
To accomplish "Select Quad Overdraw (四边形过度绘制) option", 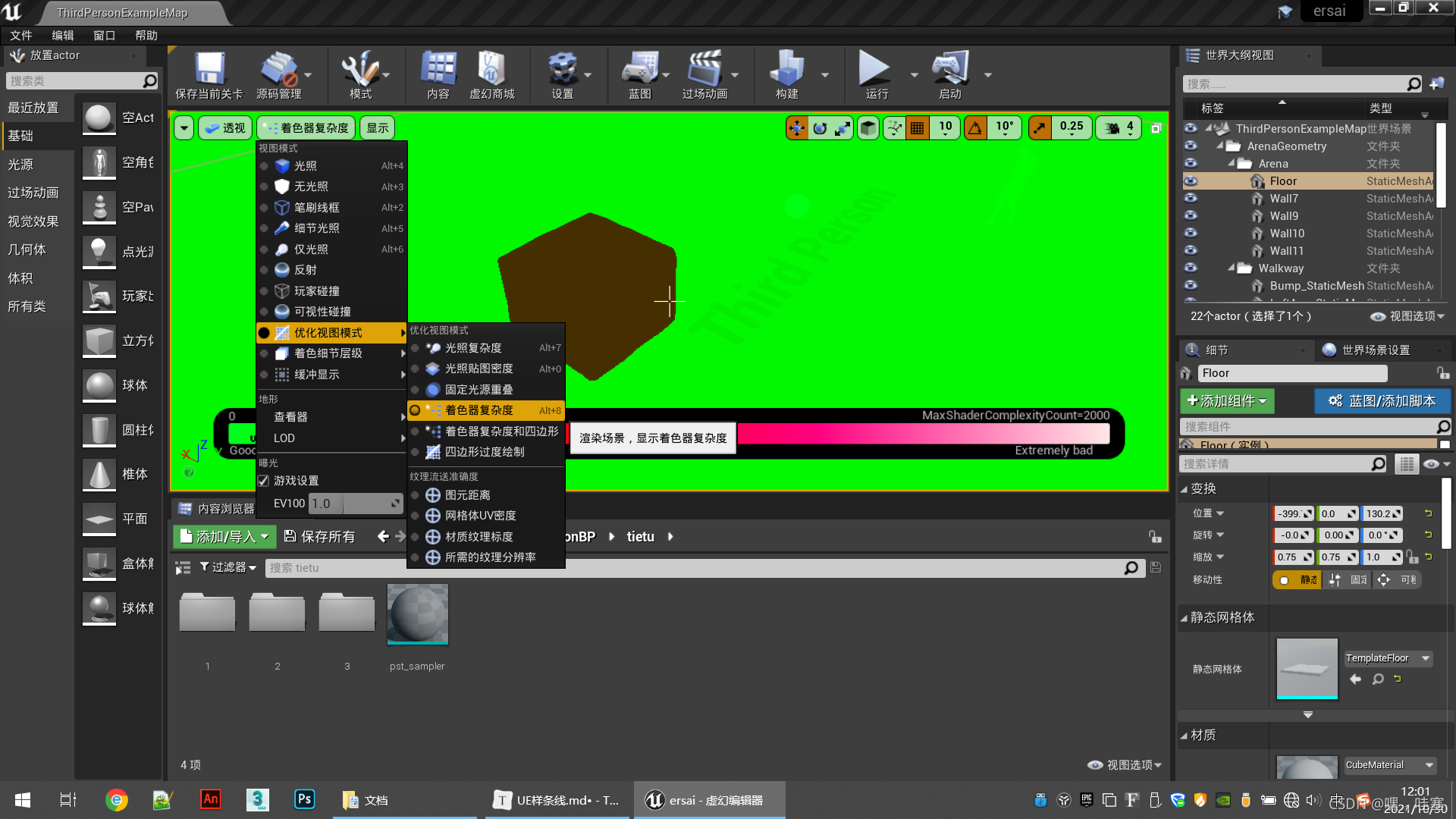I will [486, 452].
